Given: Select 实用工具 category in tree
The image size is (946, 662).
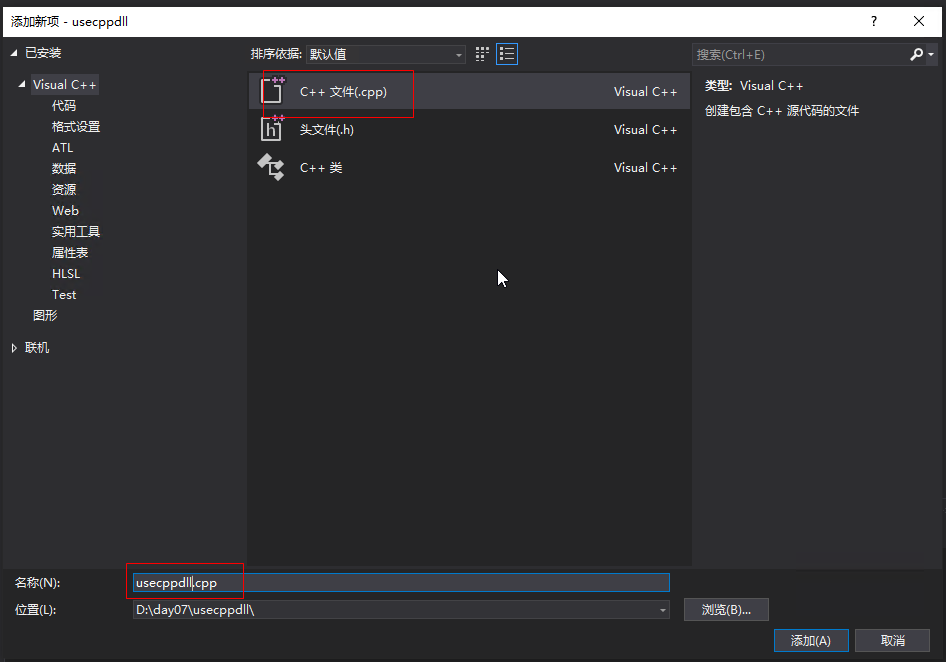Looking at the screenshot, I should [x=76, y=232].
